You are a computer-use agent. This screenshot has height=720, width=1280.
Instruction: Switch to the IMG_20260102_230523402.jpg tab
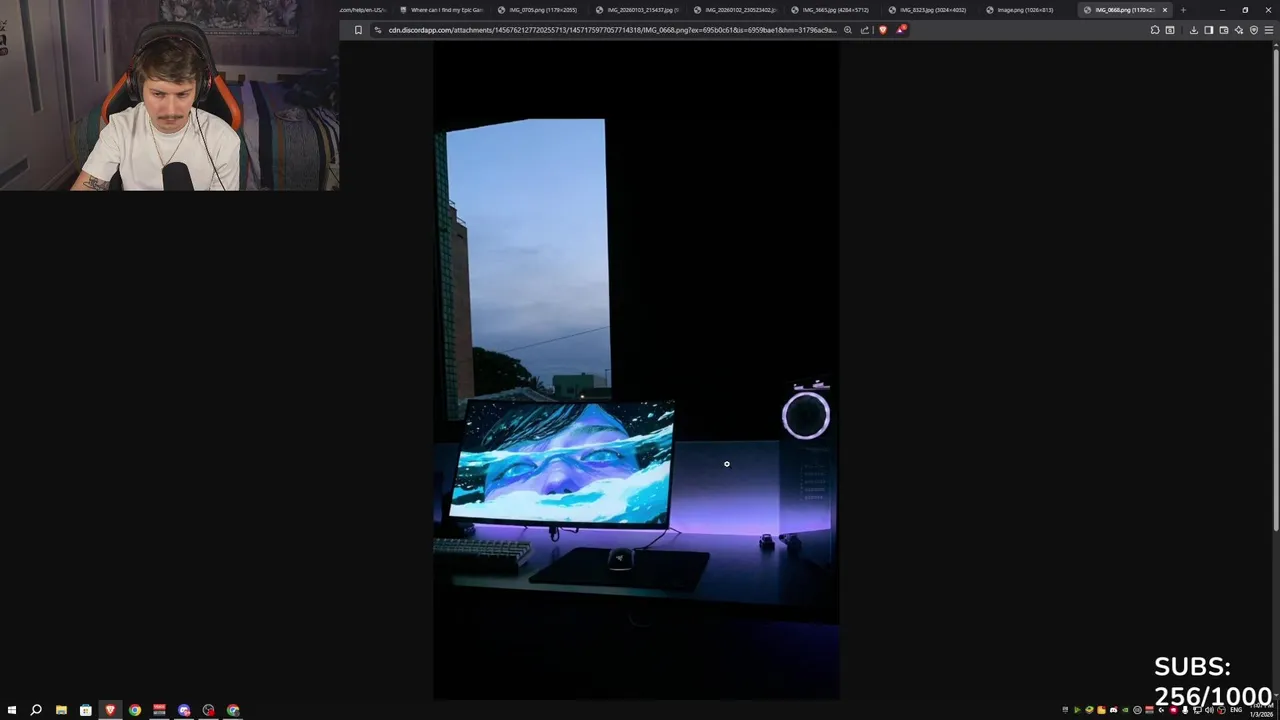coord(736,10)
